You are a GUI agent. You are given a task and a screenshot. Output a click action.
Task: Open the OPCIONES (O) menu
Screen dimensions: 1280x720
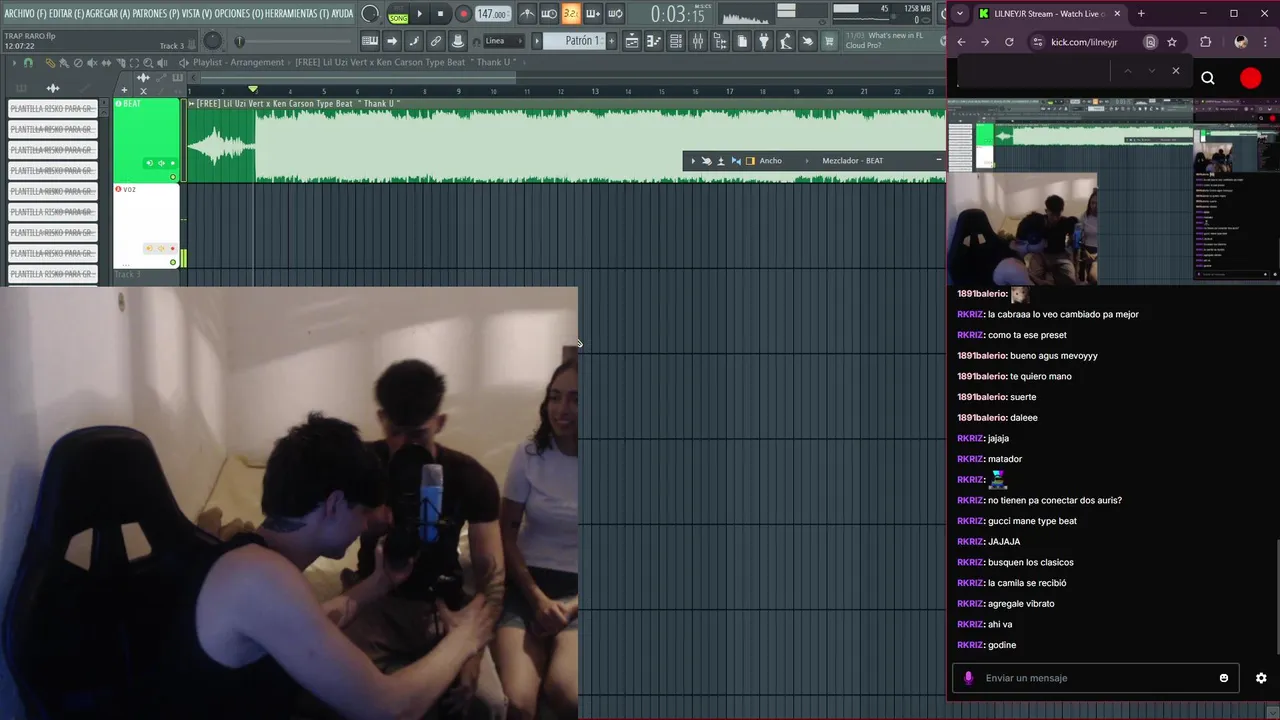(239, 13)
